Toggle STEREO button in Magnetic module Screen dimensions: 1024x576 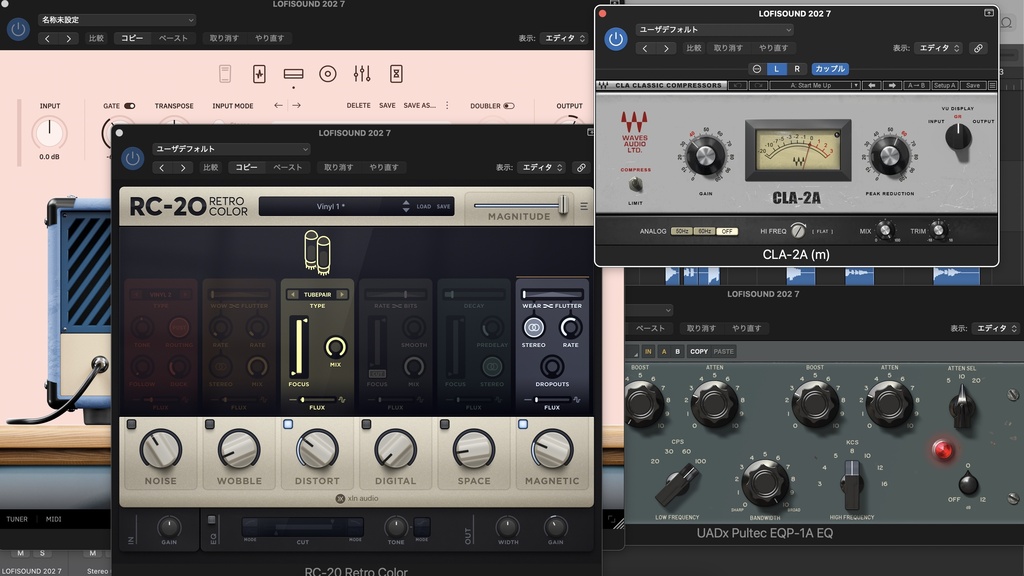pos(534,328)
